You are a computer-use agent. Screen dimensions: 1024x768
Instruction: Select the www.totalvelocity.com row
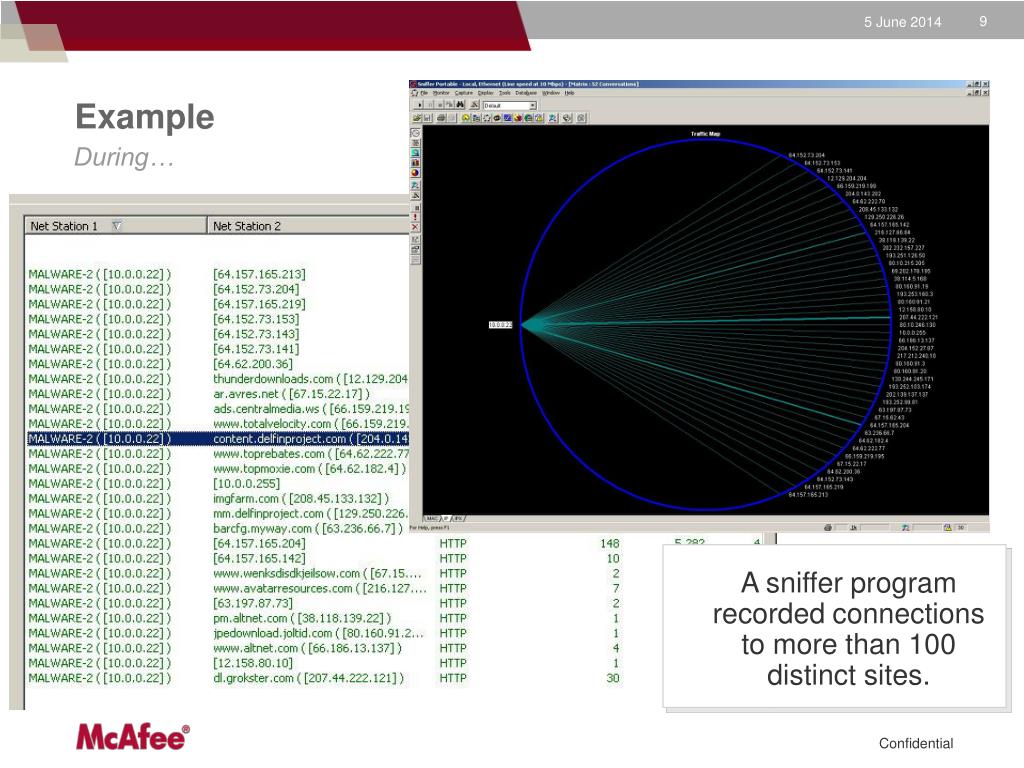click(x=218, y=424)
